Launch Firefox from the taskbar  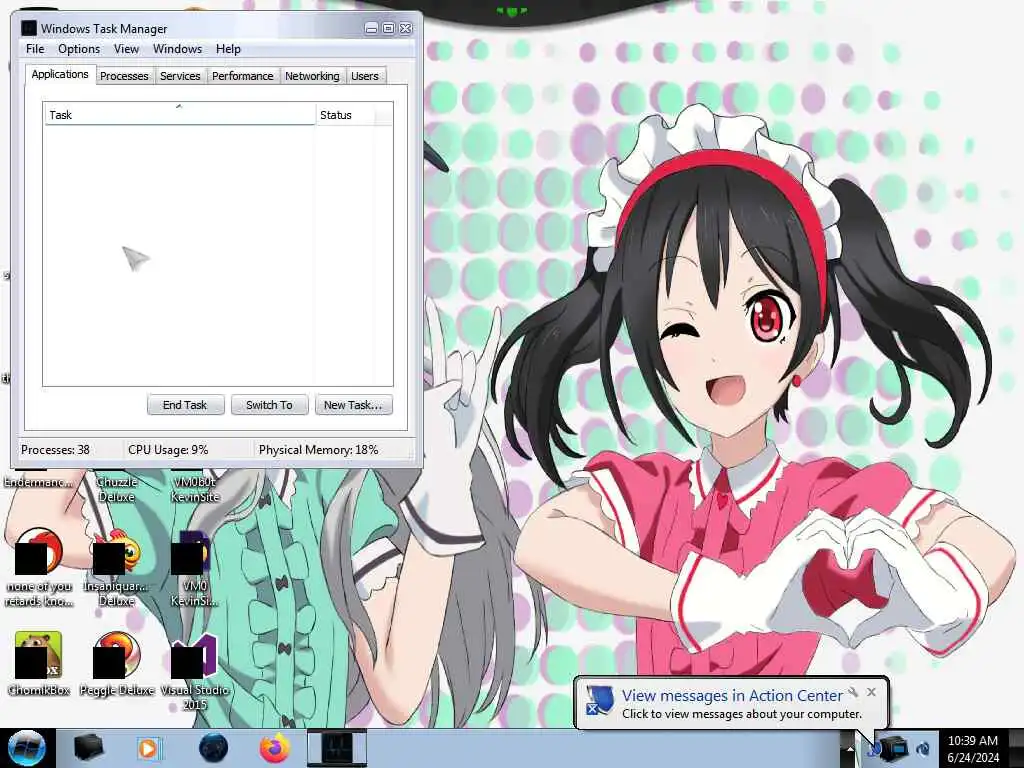click(275, 748)
